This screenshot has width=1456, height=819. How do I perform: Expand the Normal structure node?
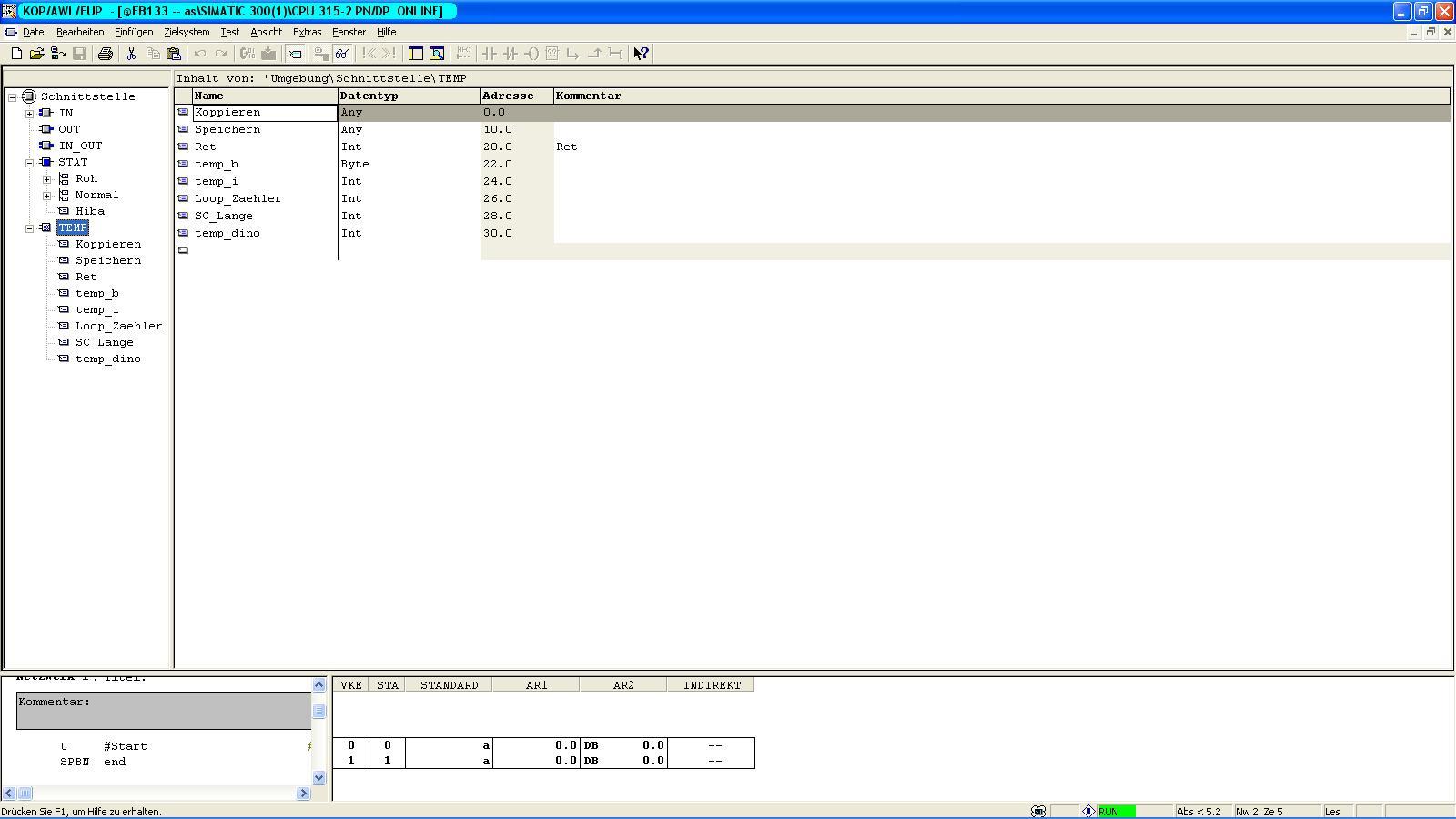point(47,195)
